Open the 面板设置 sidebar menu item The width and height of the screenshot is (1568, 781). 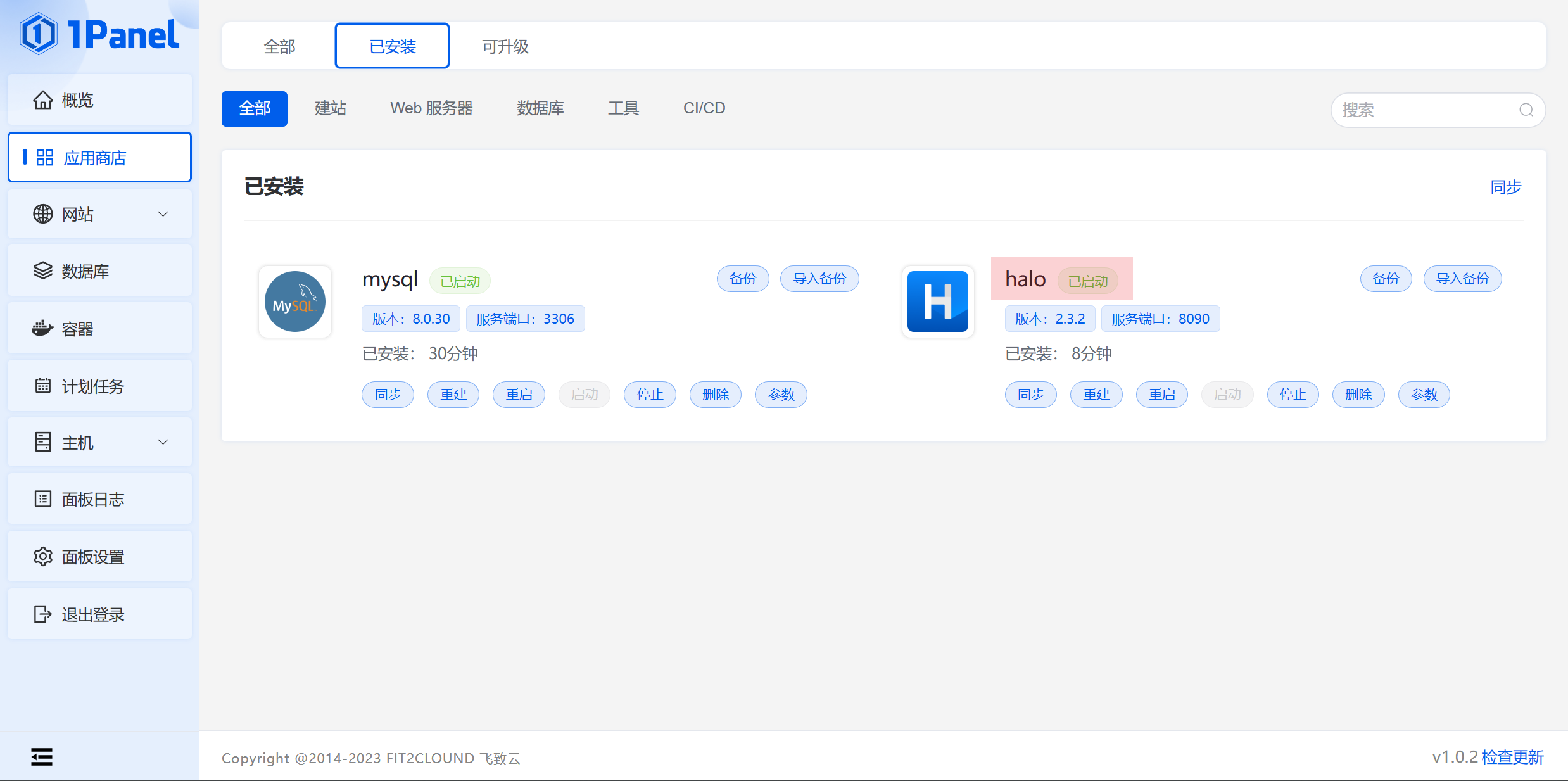(99, 557)
